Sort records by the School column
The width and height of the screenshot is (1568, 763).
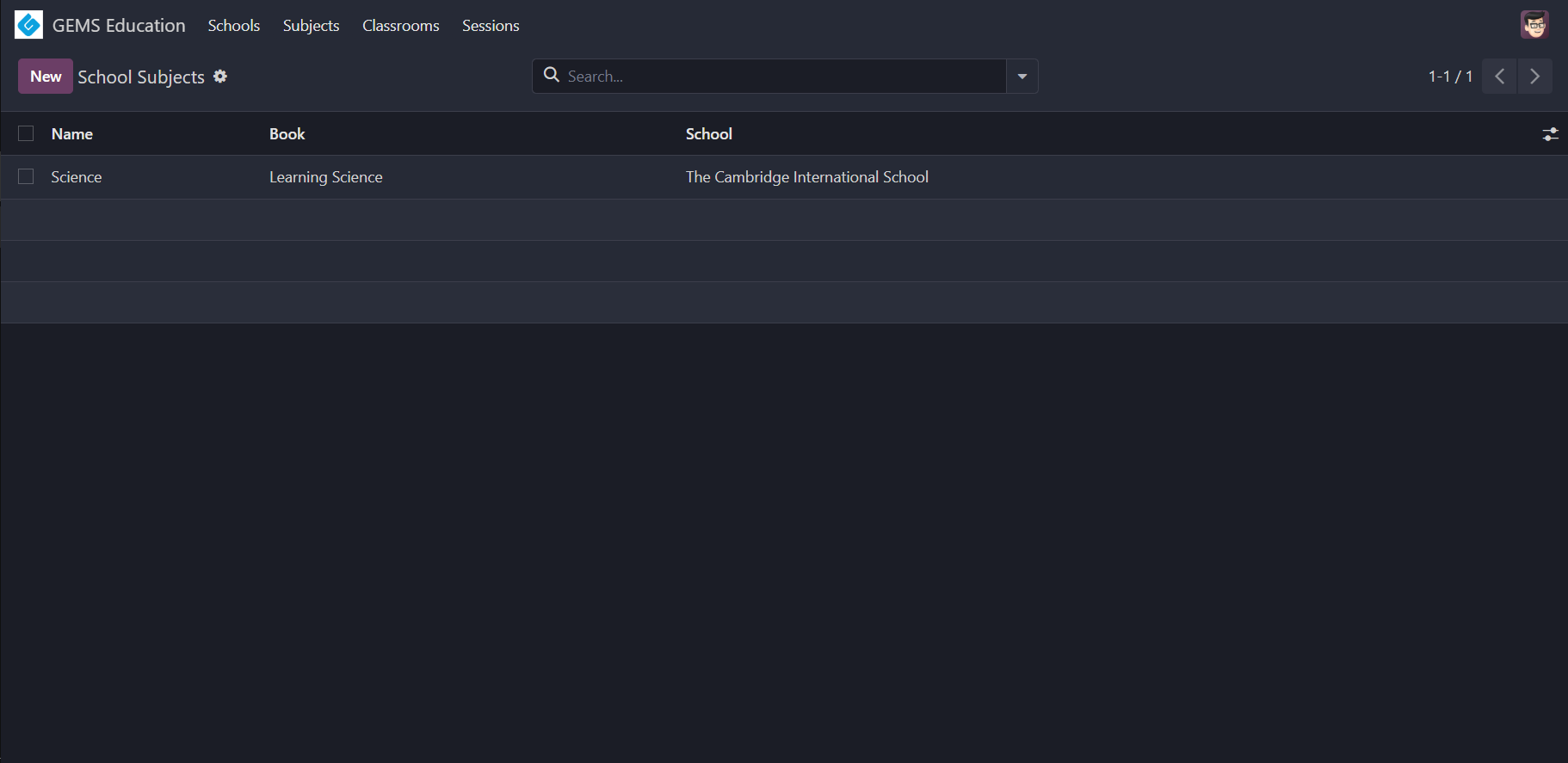[x=708, y=133]
